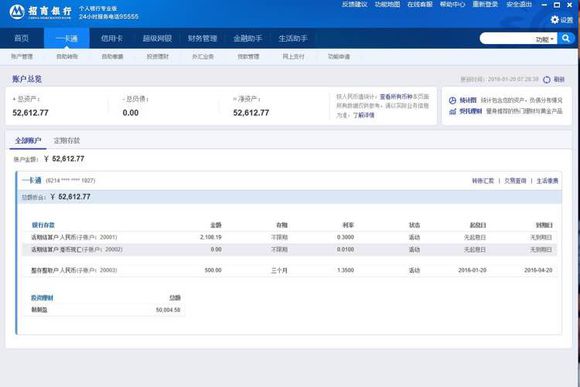Image resolution: width=580 pixels, height=387 pixels.
Task: Click 重新登录 in the title bar
Action: pyautogui.click(x=485, y=4)
